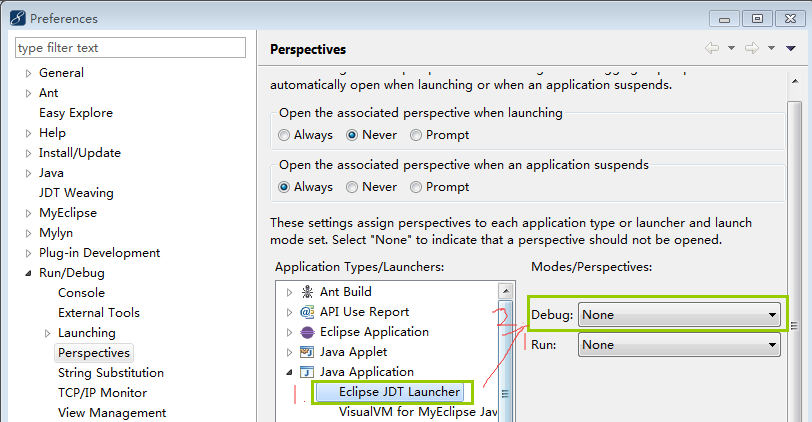Collapse the Run/Debug preferences node
Screen dimensions: 812x422
tap(28, 273)
